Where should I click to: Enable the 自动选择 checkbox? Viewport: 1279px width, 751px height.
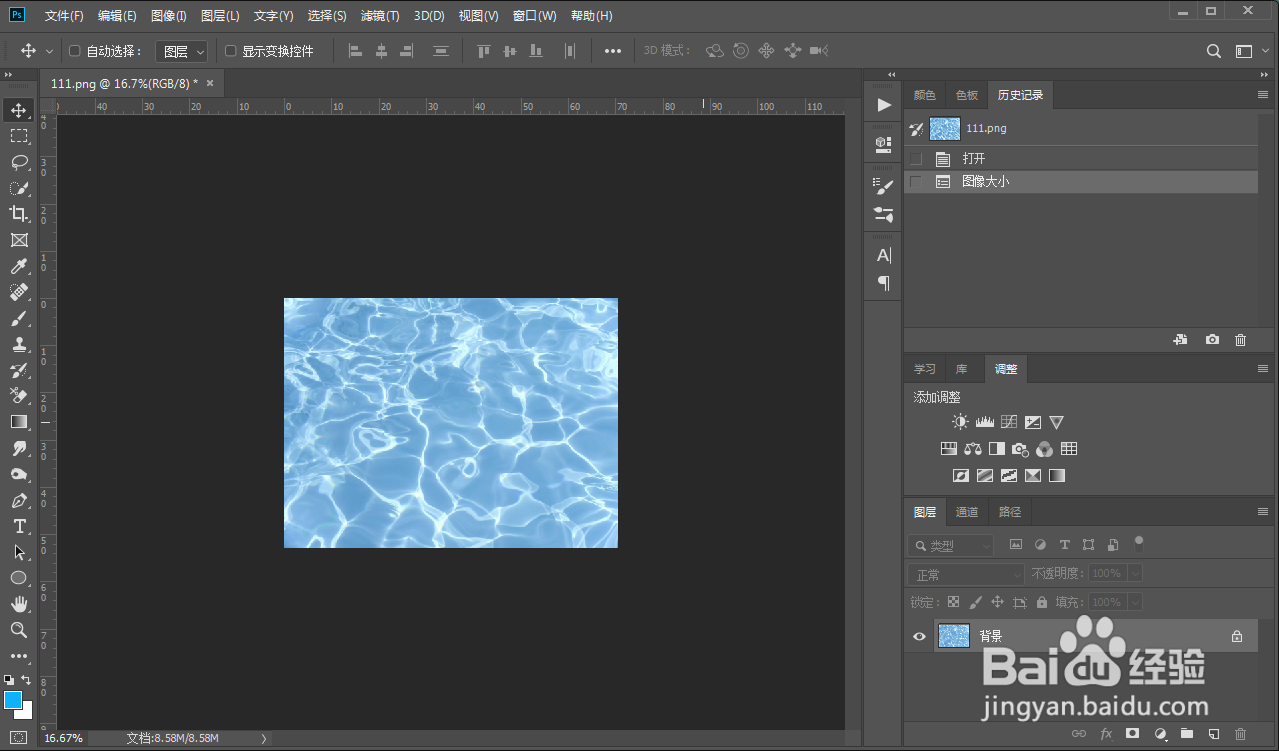pyautogui.click(x=75, y=51)
